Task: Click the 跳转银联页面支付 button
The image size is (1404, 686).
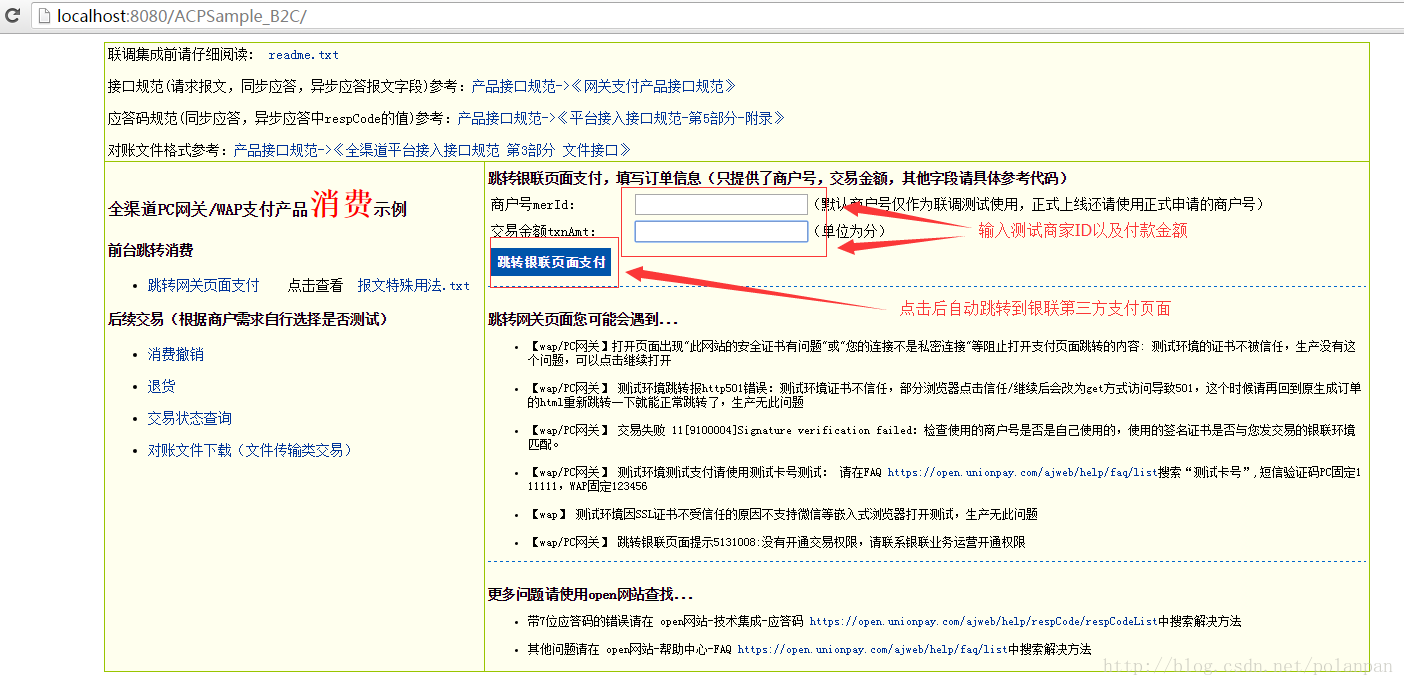Action: coord(552,262)
